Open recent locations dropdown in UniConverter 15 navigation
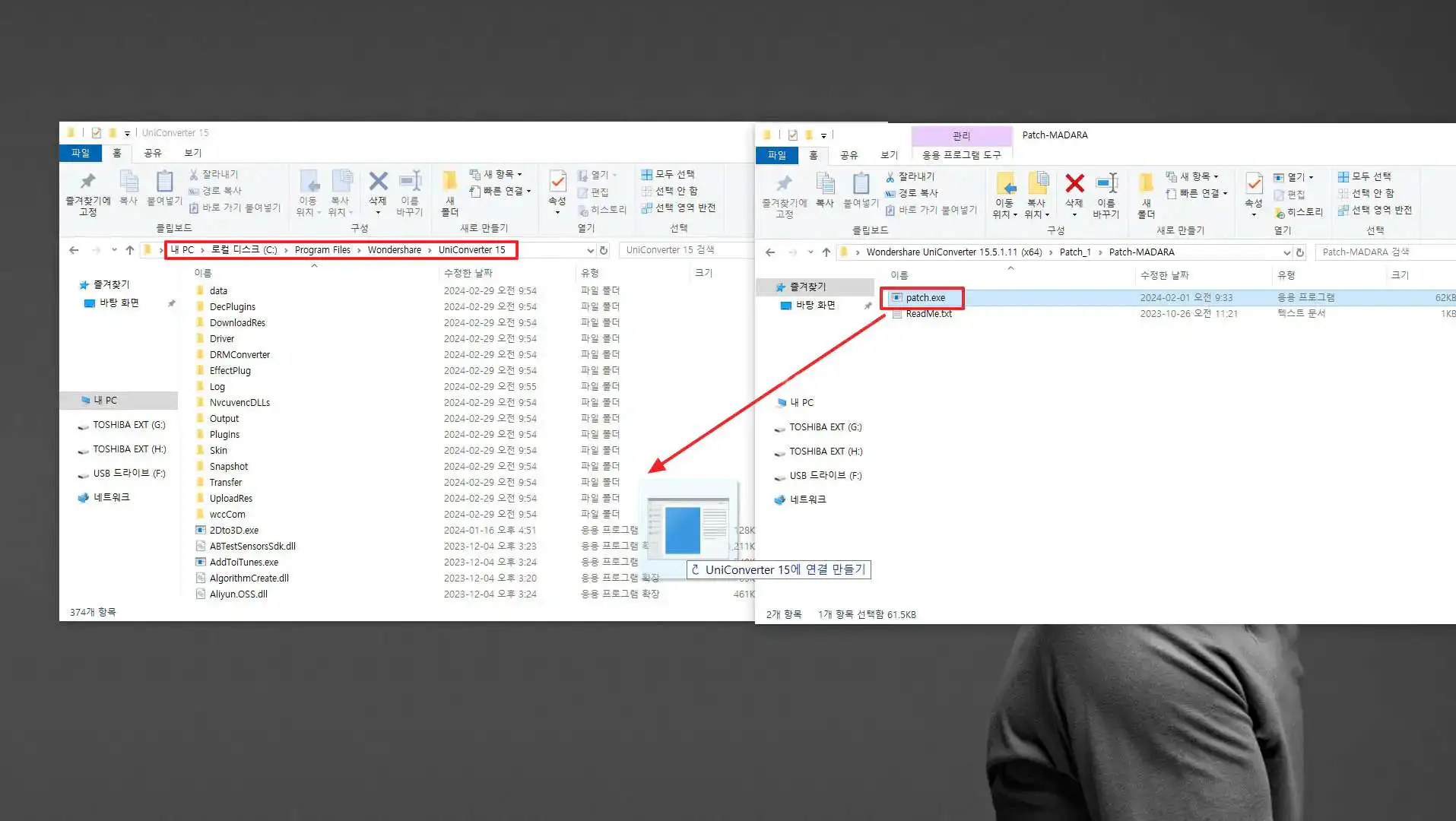Screen dimensions: 1456x821 pyautogui.click(x=114, y=250)
